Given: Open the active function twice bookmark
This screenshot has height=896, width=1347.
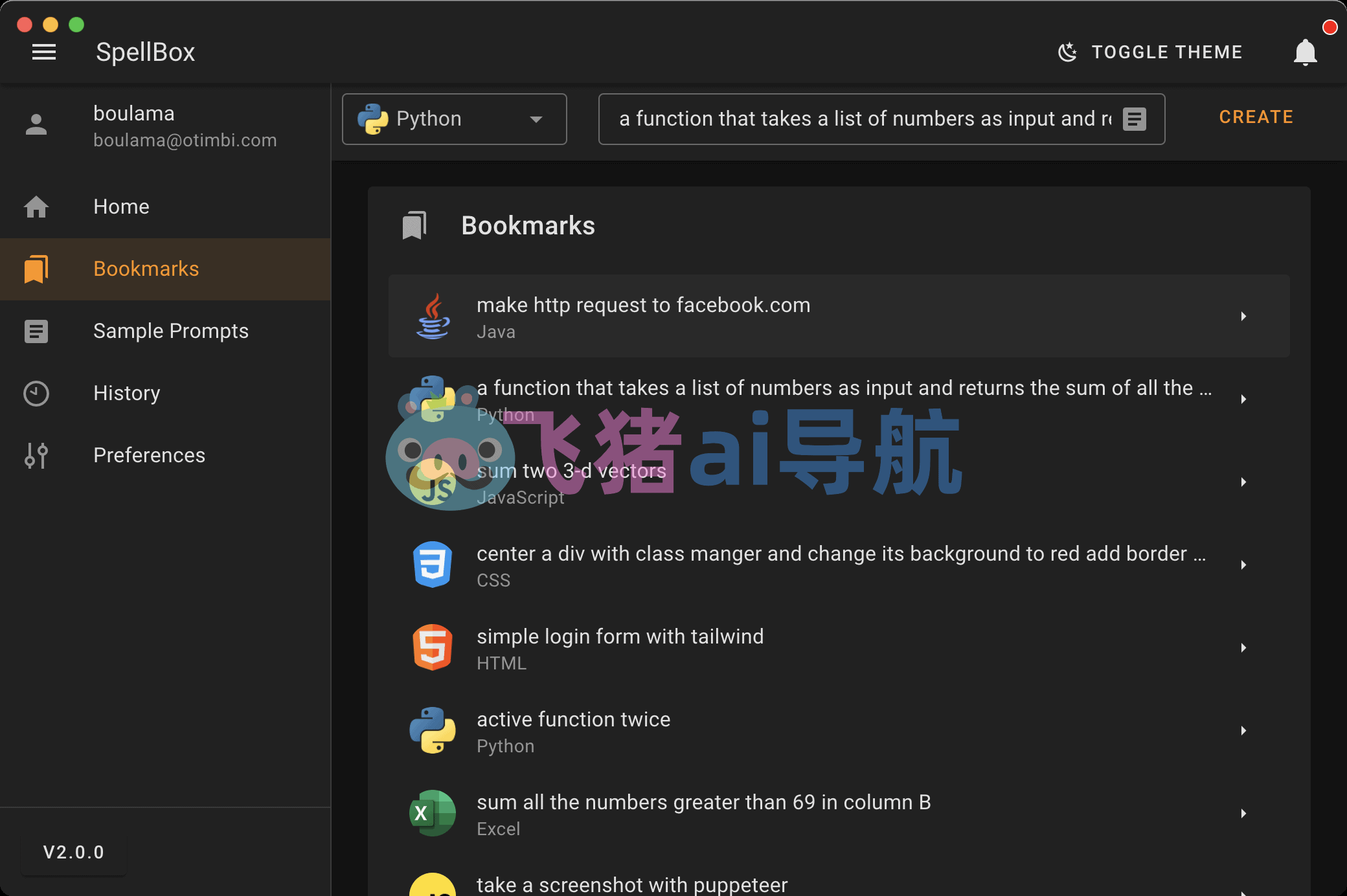Looking at the screenshot, I should 839,730.
